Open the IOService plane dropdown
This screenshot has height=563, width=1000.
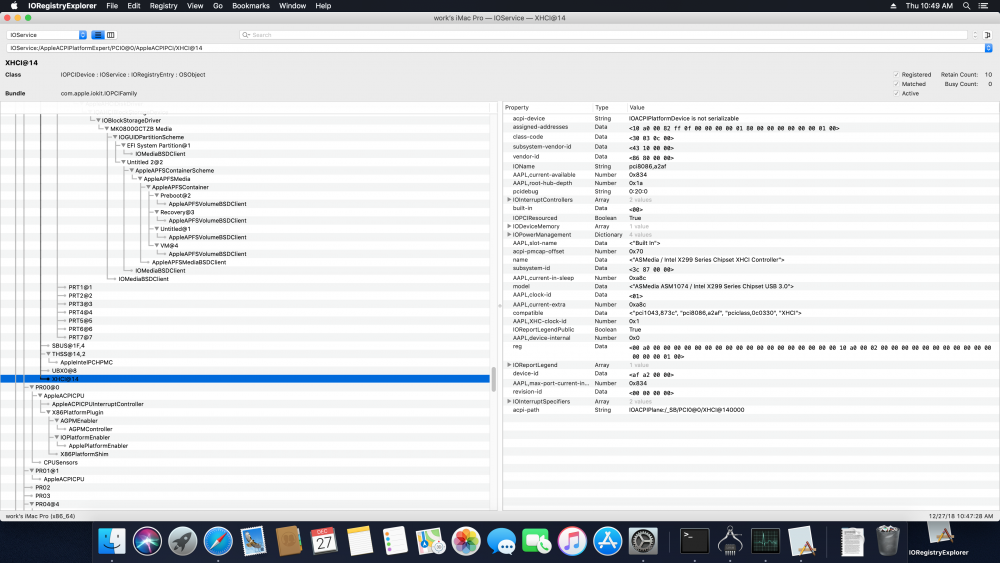pyautogui.click(x=47, y=35)
